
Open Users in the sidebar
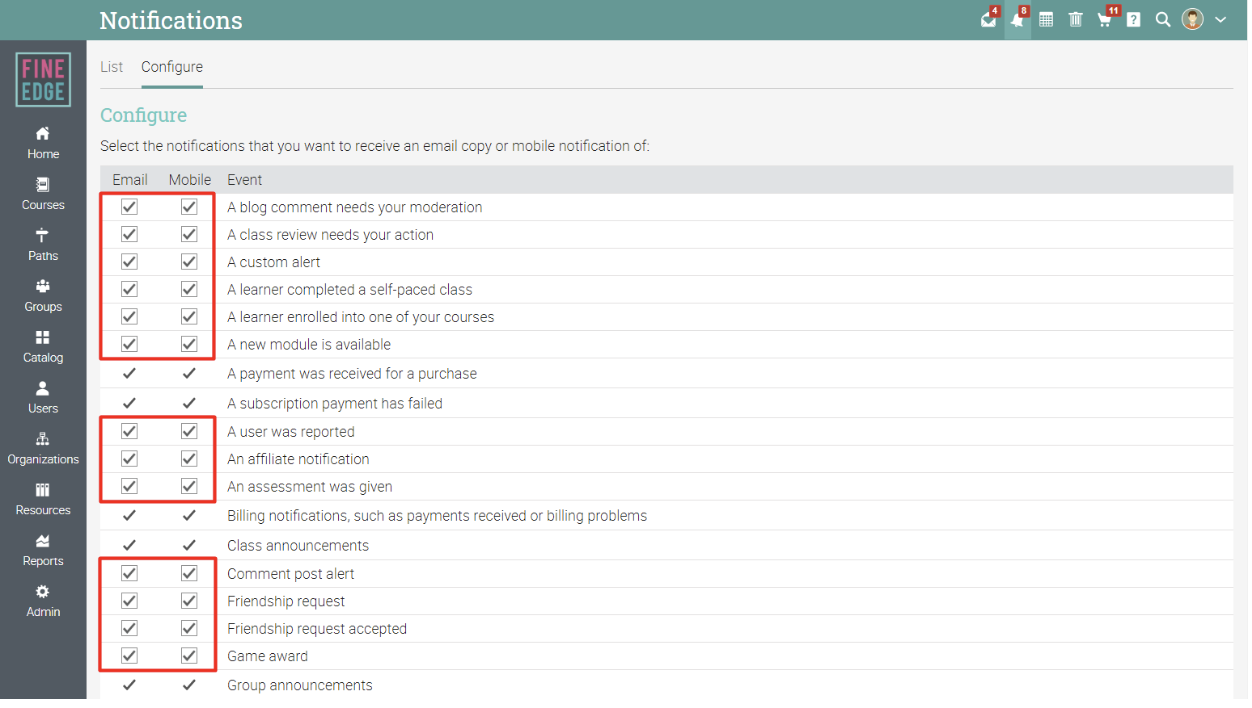(43, 398)
